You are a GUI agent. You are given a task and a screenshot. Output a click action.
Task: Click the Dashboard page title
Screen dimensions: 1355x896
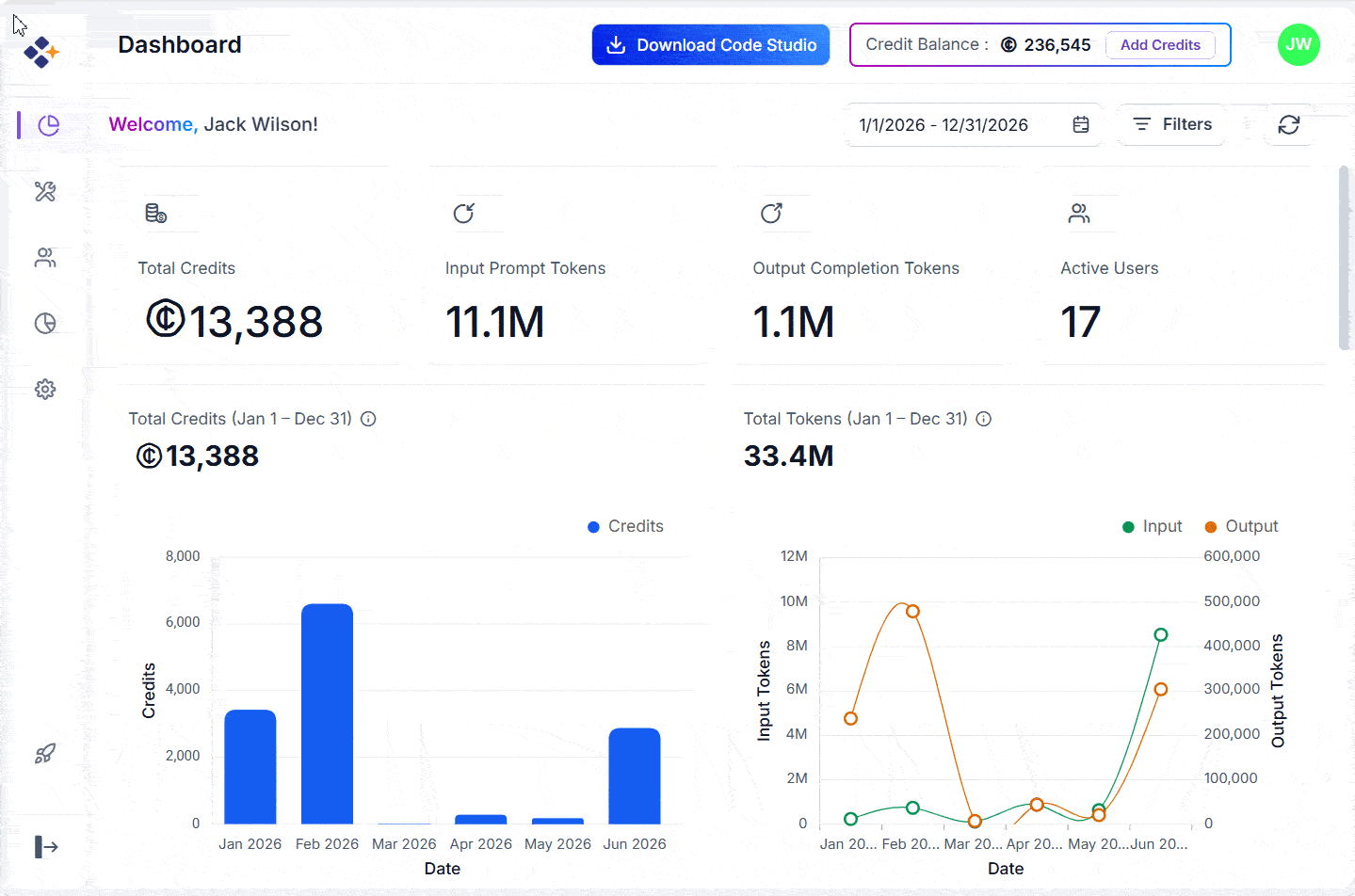point(180,44)
